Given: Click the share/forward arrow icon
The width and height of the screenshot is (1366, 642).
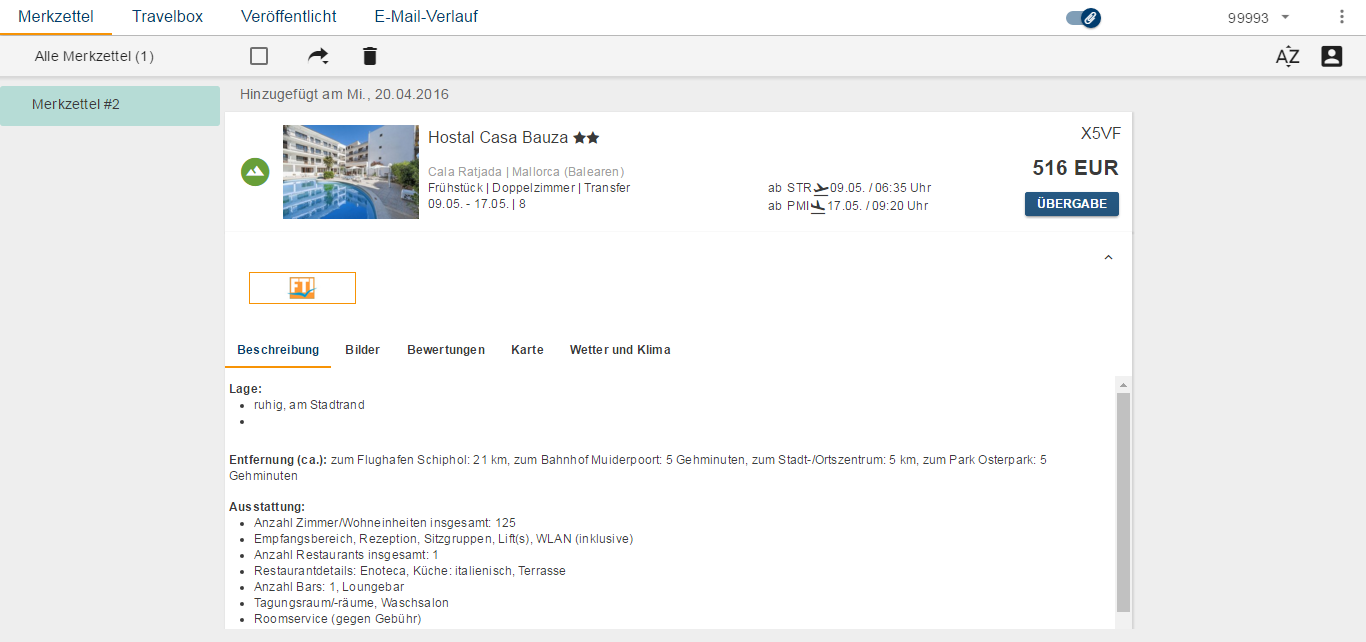Looking at the screenshot, I should coord(318,56).
